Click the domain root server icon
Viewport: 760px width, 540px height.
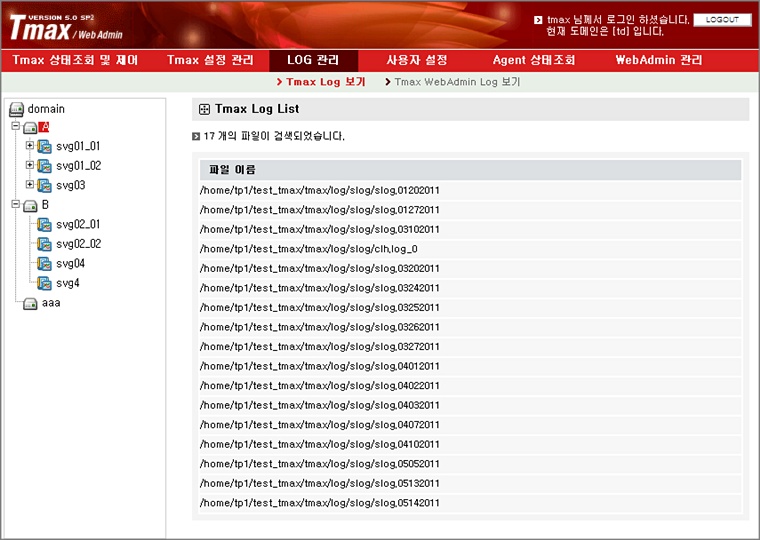coord(16,110)
